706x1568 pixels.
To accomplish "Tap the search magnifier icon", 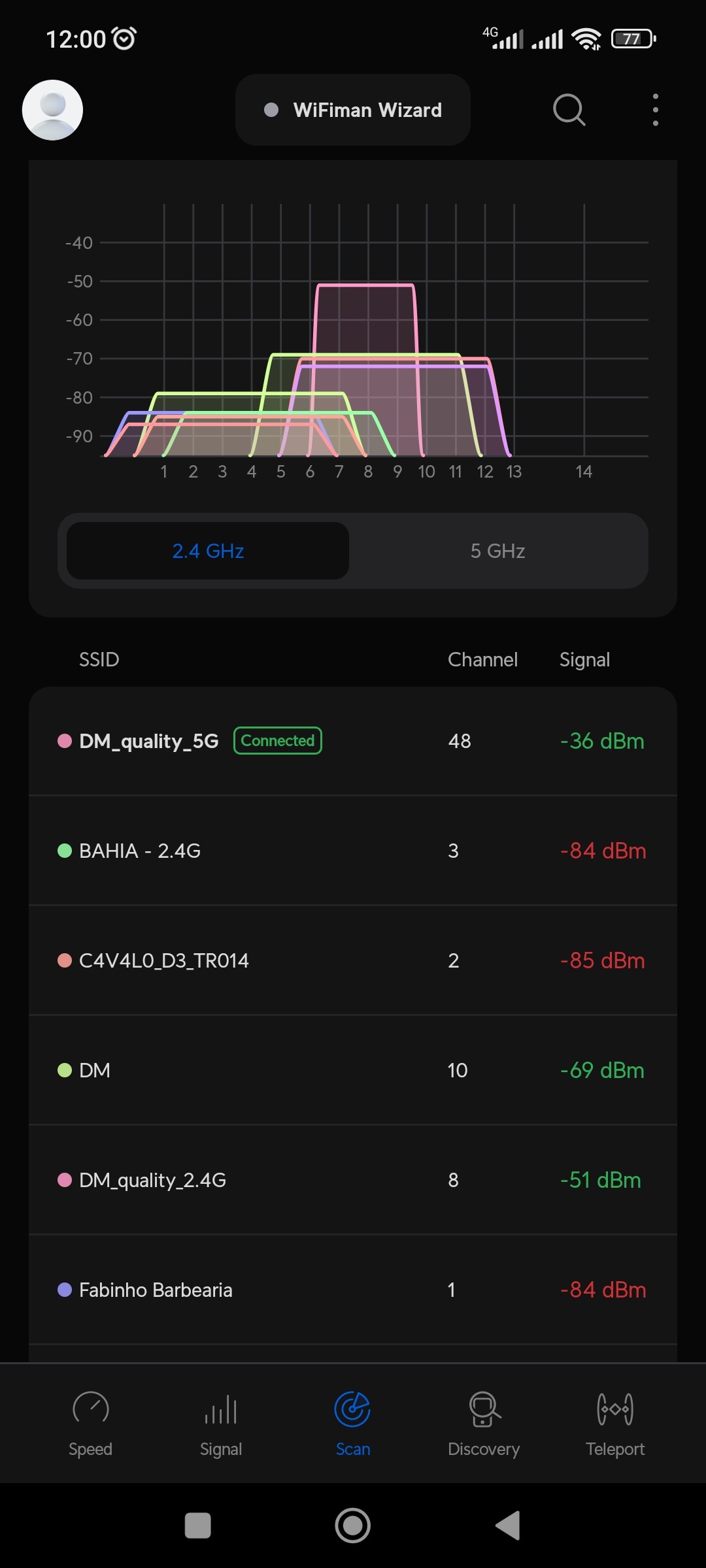I will [x=569, y=109].
